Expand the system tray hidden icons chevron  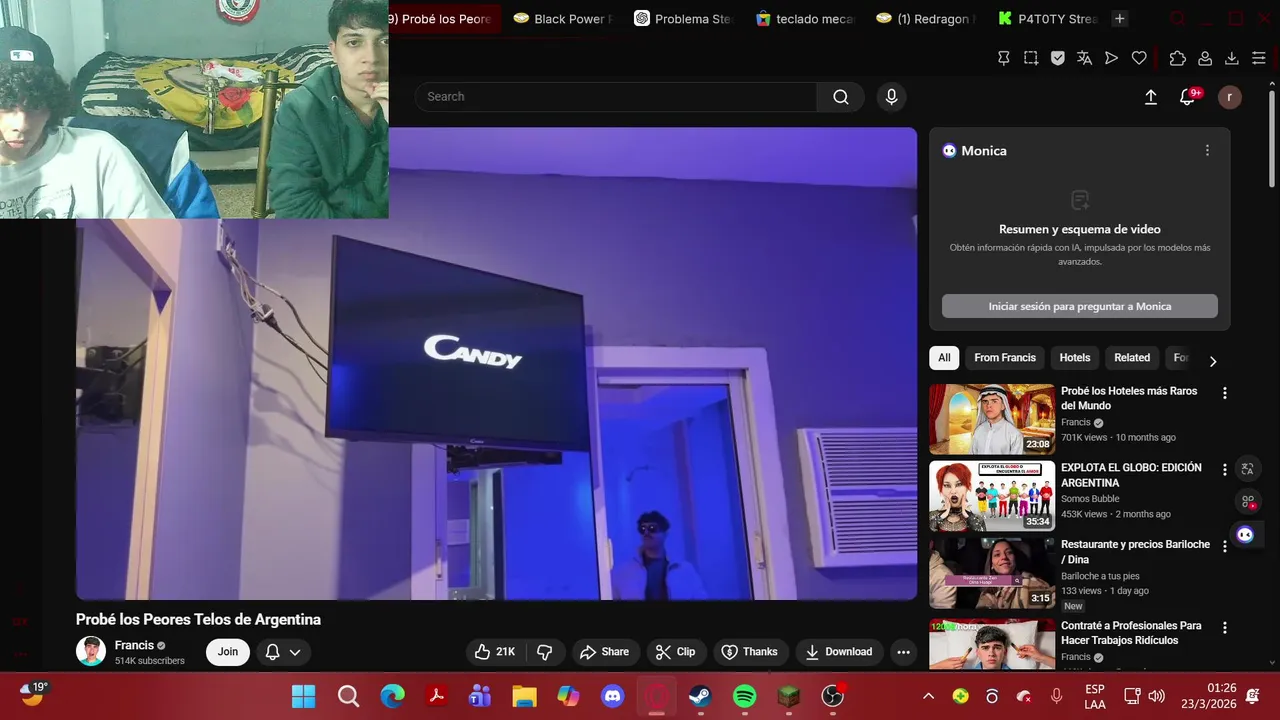pos(928,696)
